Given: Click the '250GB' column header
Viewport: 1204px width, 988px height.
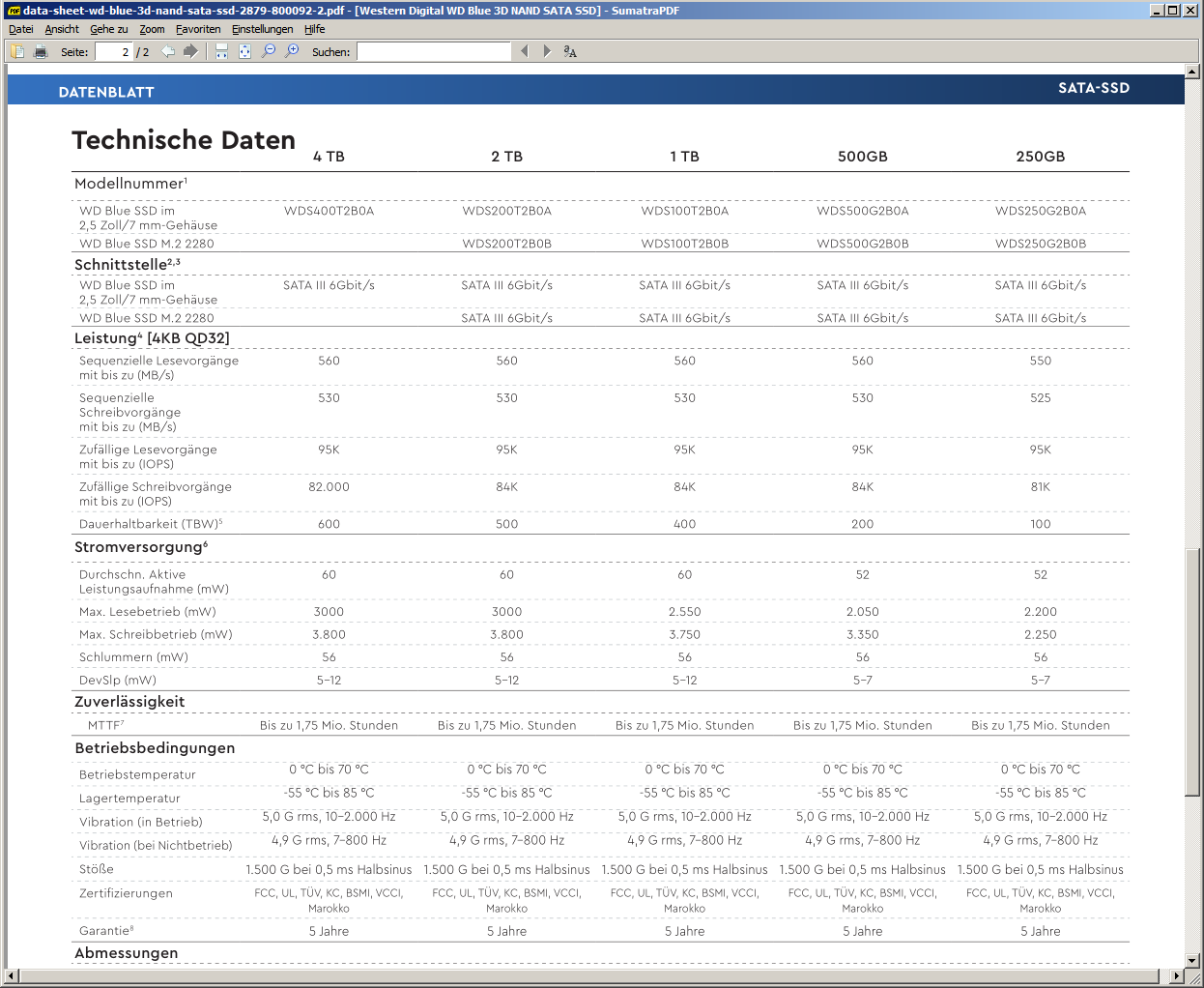Looking at the screenshot, I should pyautogui.click(x=1040, y=157).
